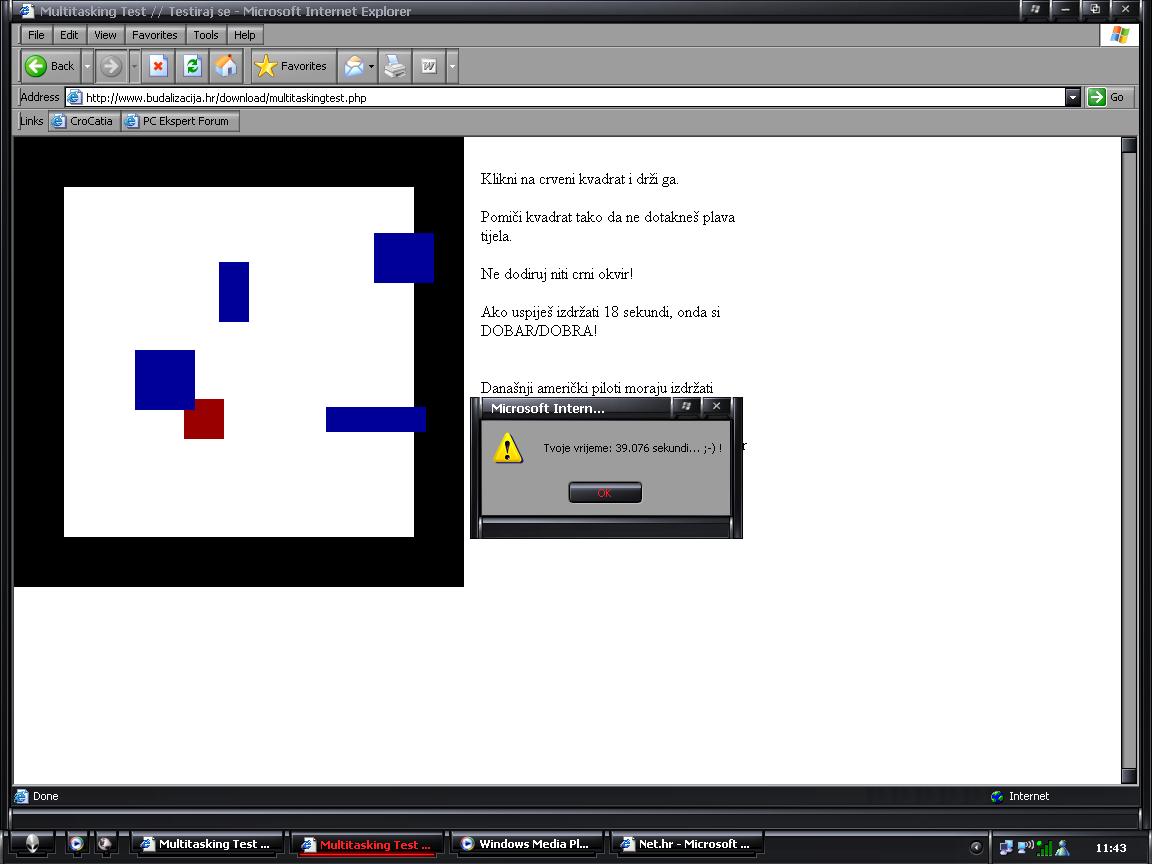The image size is (1152, 864).
Task: Open the address bar dropdown arrow
Action: (1073, 97)
